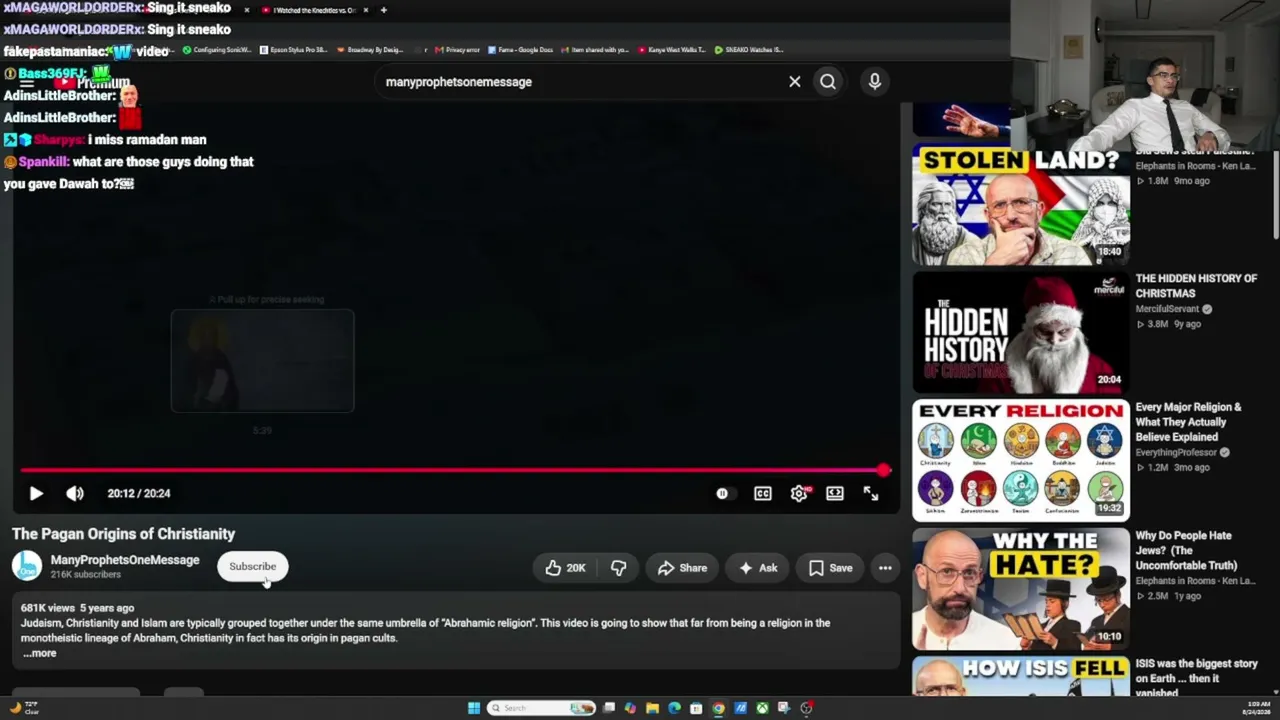Open Microsoft Edge from the taskbar

point(674,708)
